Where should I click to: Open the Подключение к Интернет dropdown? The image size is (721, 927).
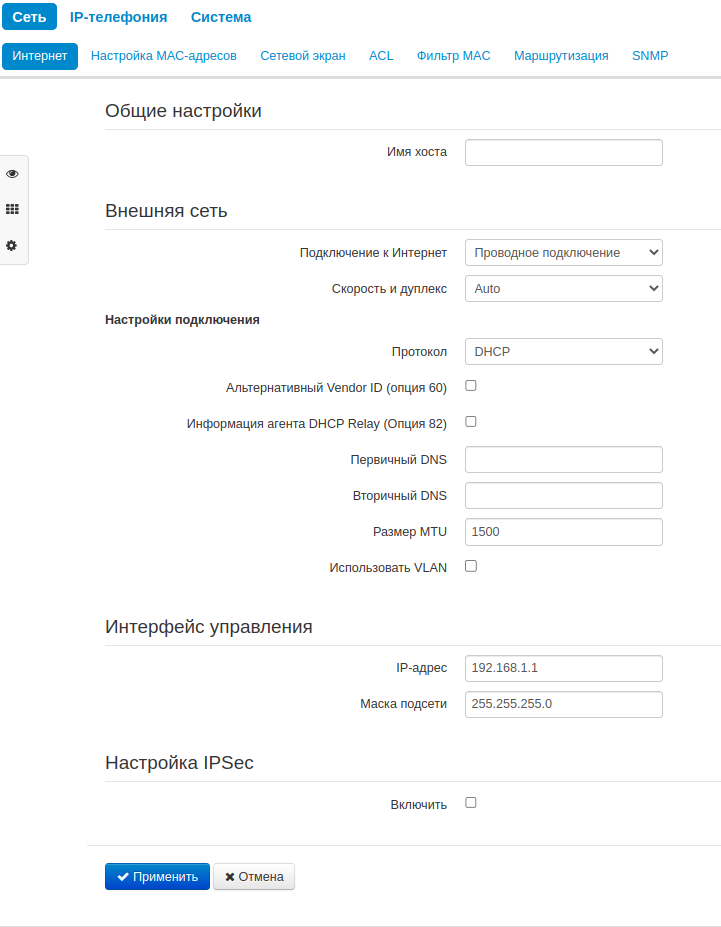563,253
